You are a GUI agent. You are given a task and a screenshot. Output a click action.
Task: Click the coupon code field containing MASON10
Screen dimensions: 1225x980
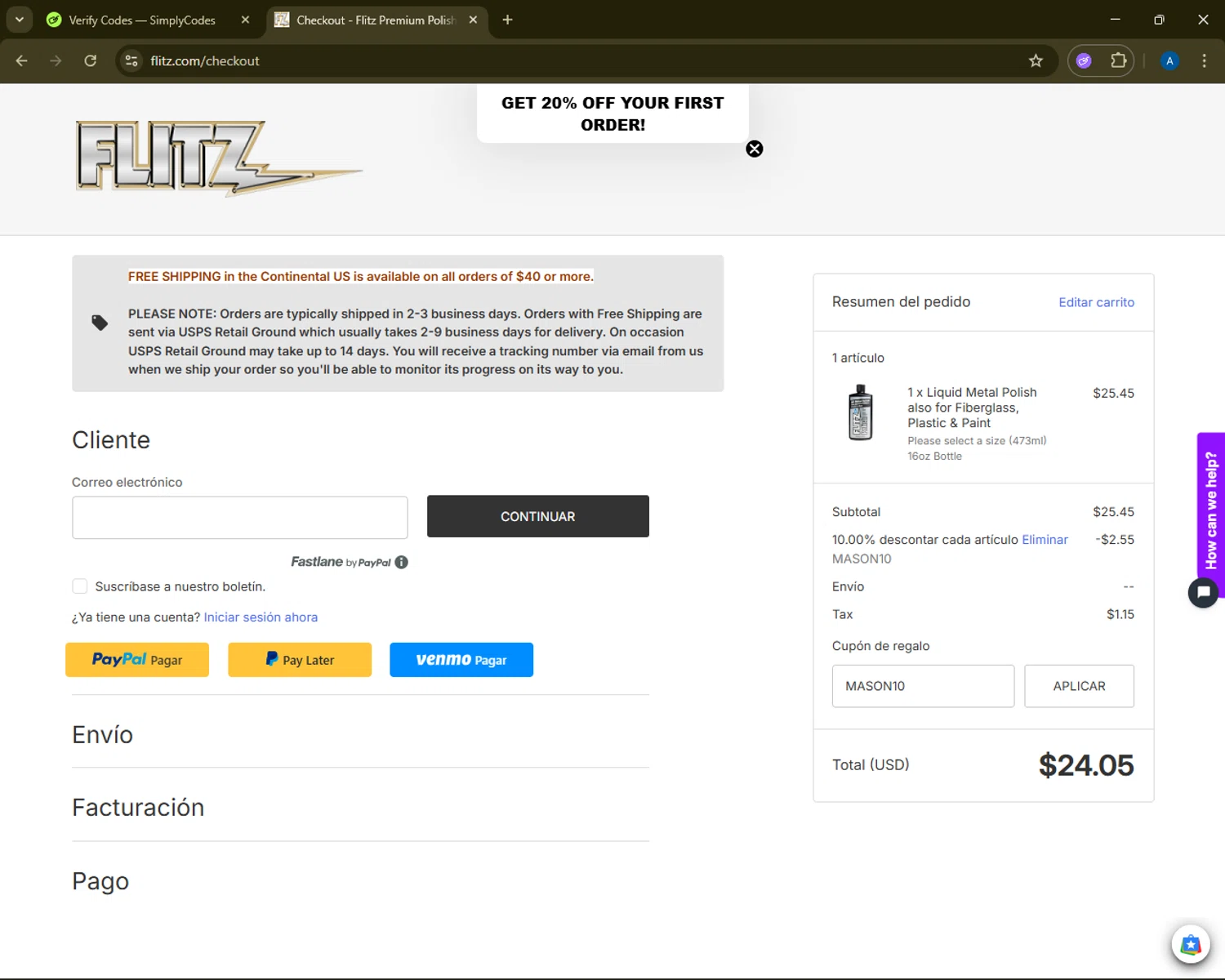923,686
